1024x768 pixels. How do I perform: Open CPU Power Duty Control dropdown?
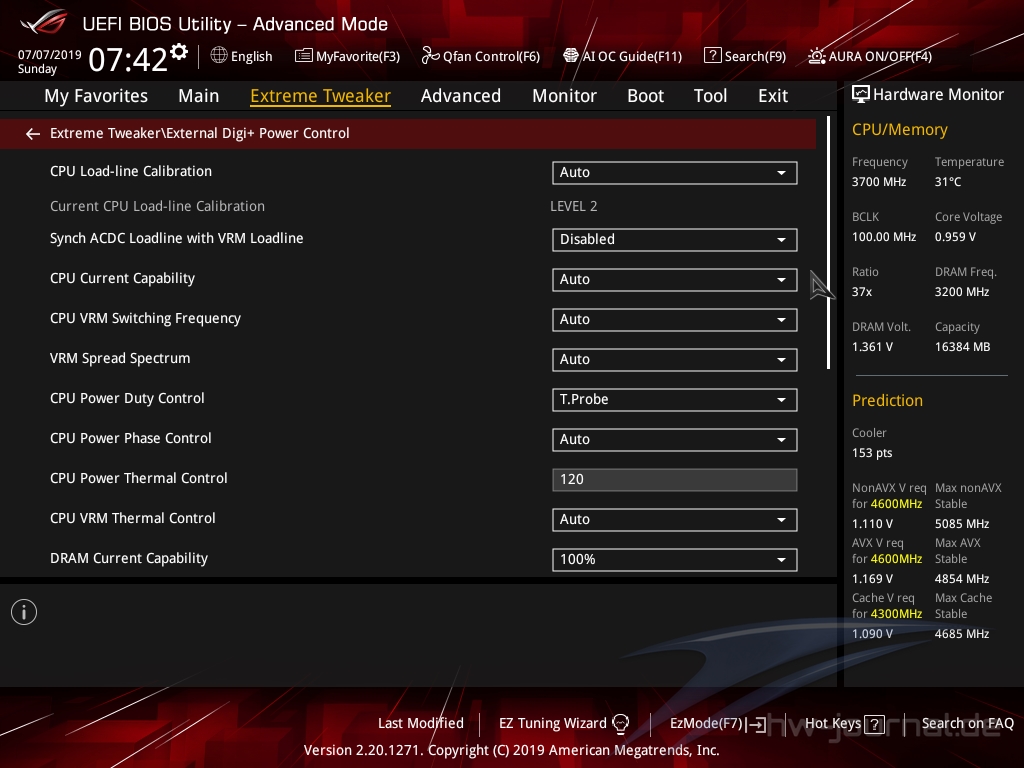[675, 400]
